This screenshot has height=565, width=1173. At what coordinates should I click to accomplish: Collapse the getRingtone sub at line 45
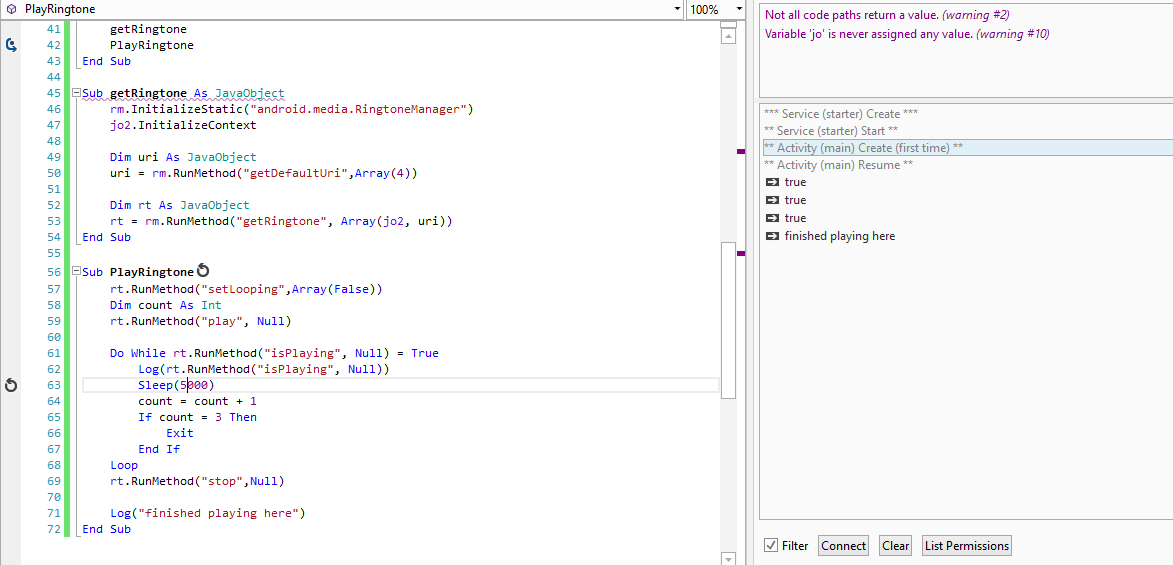[75, 93]
